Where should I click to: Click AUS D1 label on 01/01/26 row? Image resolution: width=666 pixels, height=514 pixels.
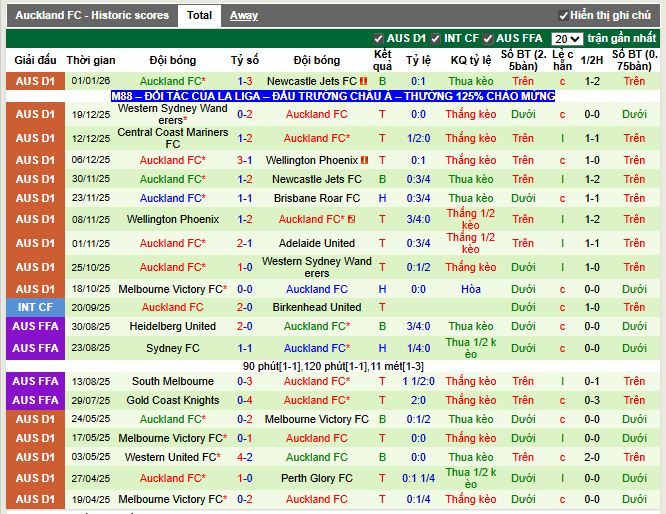coord(35,81)
